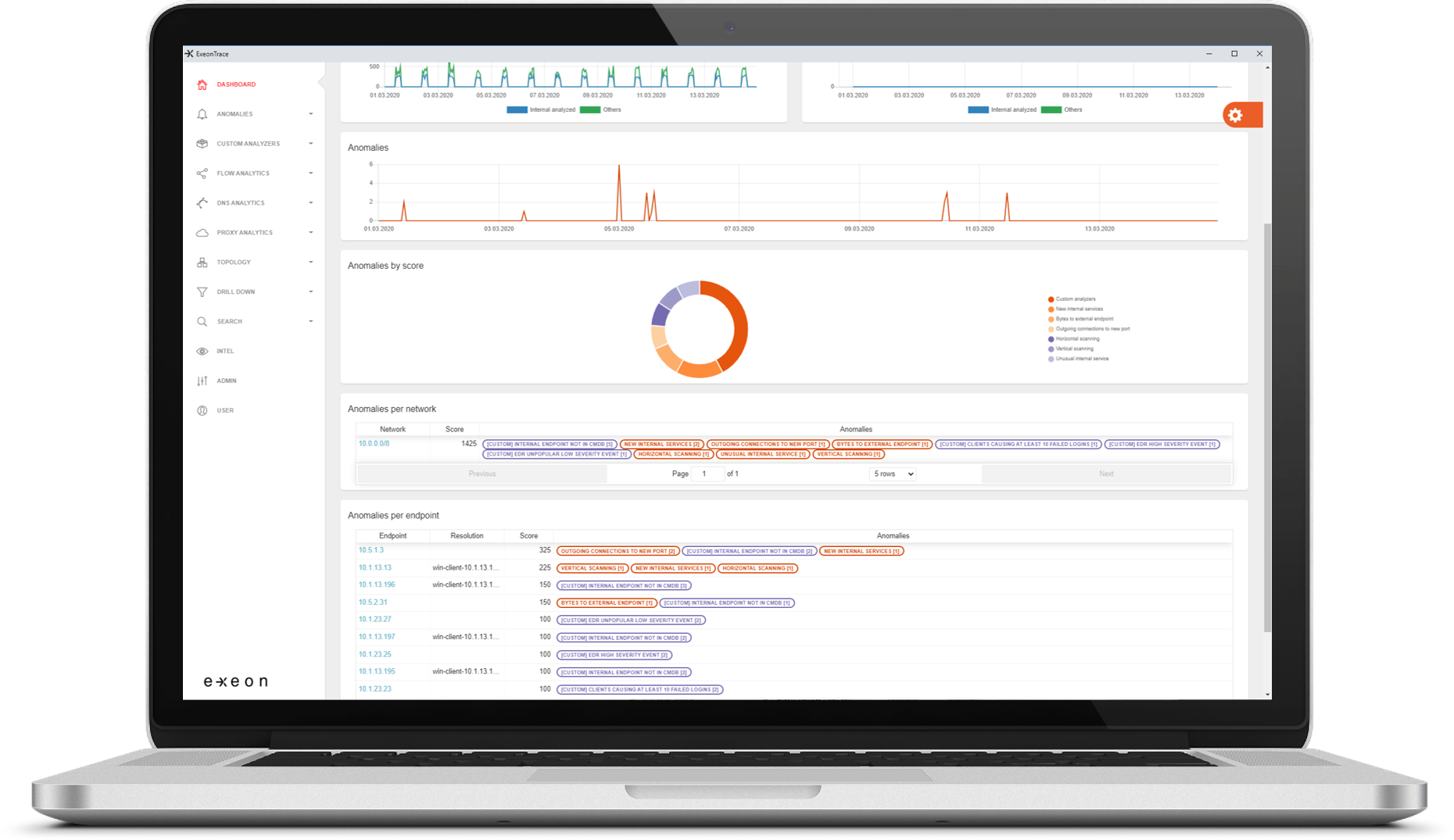The width and height of the screenshot is (1454, 840).
Task: Open endpoint 10.1.23.27 link
Action: click(374, 620)
